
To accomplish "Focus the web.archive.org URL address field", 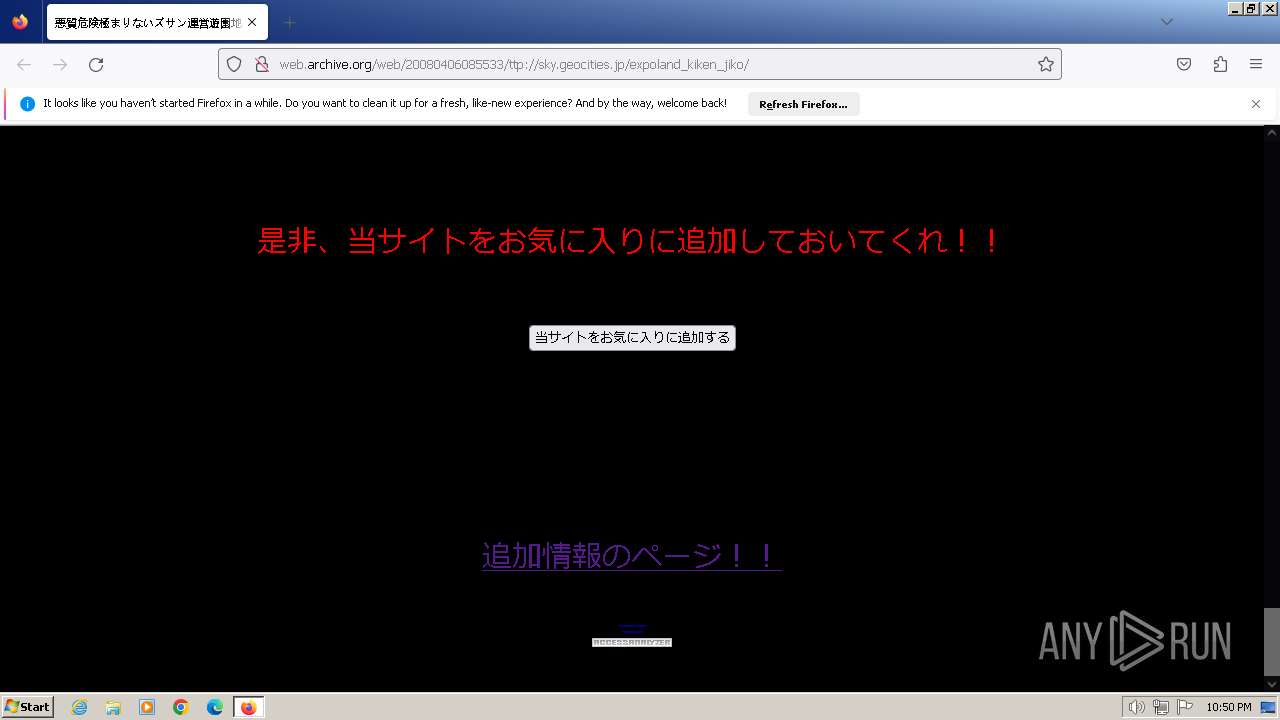I will tap(640, 64).
